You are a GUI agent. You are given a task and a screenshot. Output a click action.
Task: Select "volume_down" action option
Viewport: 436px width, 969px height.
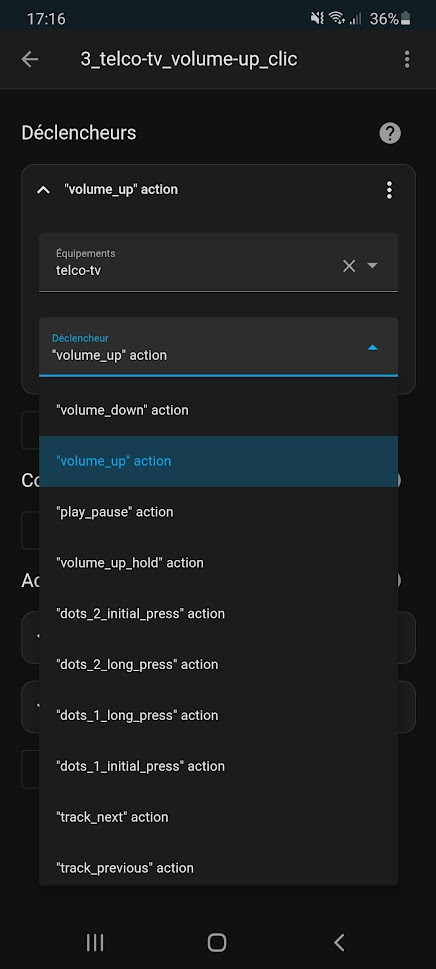tap(219, 410)
